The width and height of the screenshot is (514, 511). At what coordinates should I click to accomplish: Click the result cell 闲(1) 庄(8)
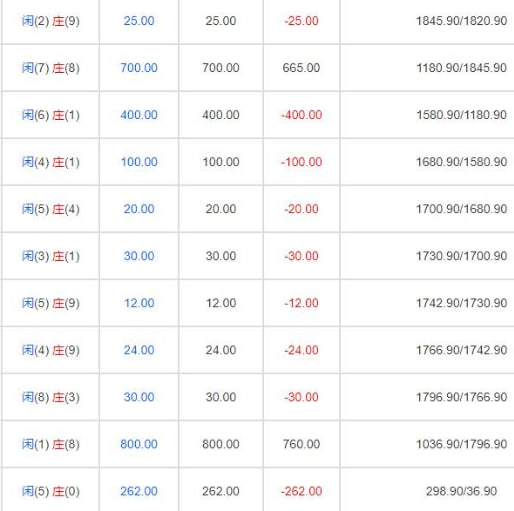tap(51, 444)
